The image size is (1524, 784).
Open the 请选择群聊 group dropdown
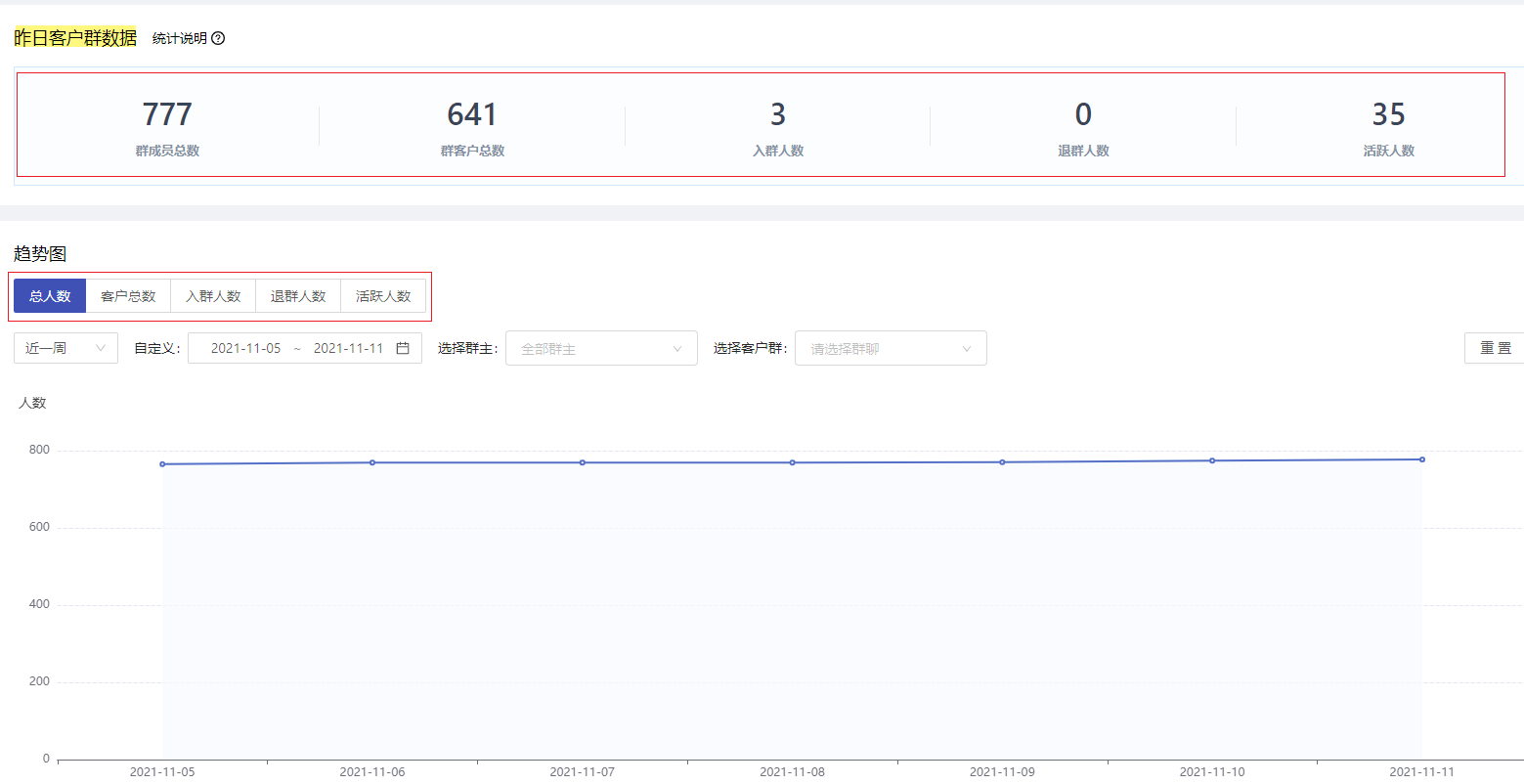point(891,348)
